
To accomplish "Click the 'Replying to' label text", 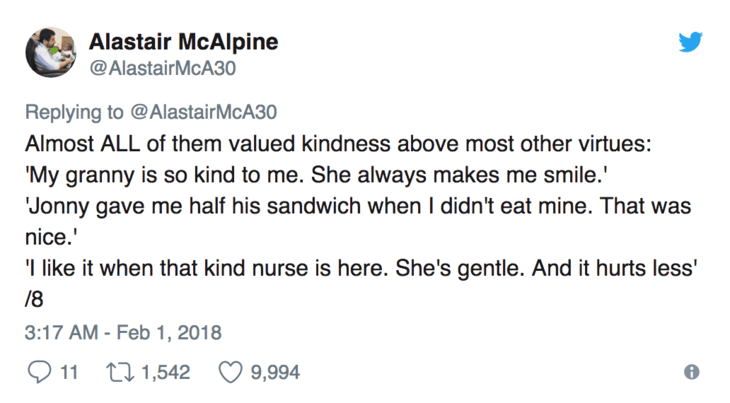I will [74, 112].
